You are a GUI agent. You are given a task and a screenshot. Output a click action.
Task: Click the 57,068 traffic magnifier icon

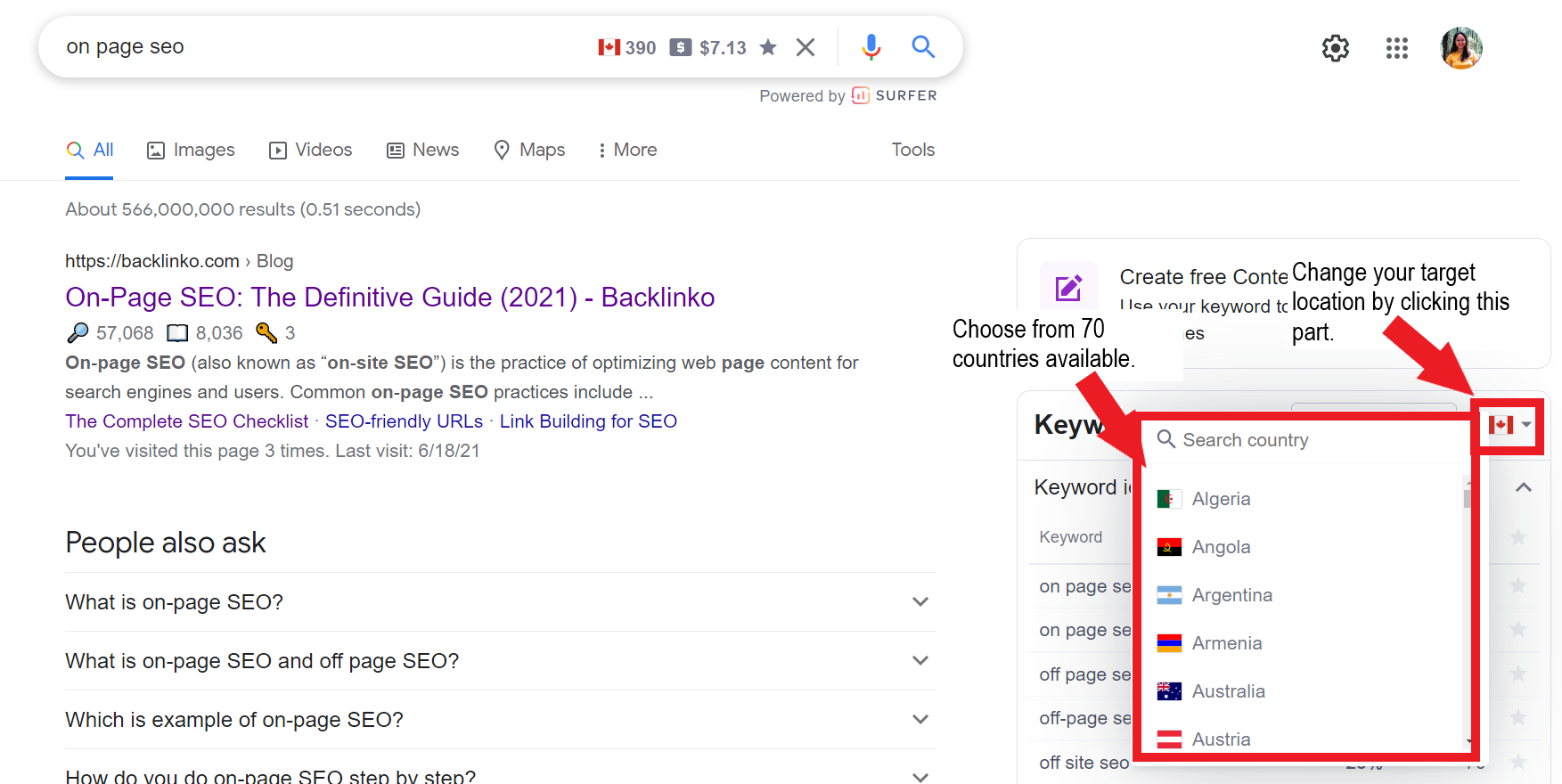click(78, 332)
